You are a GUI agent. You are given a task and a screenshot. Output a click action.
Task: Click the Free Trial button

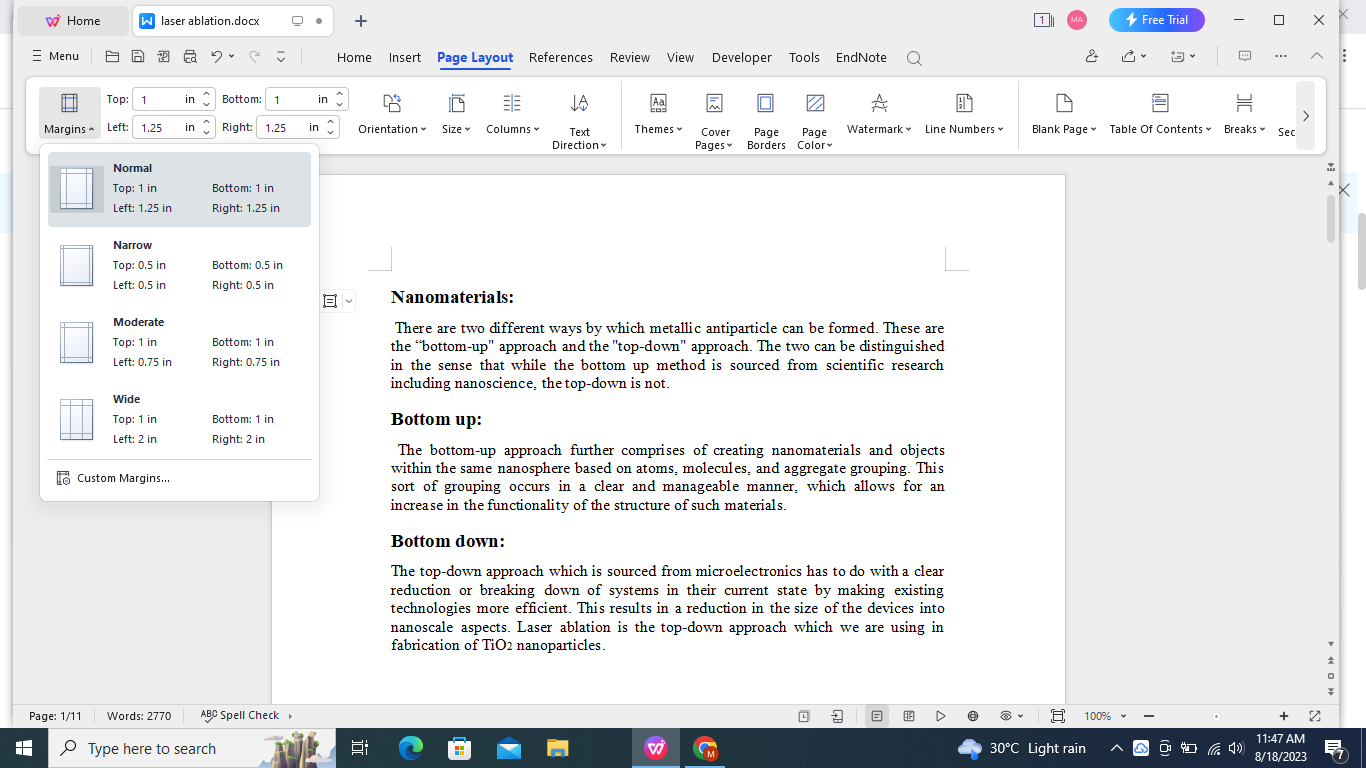(x=1156, y=19)
